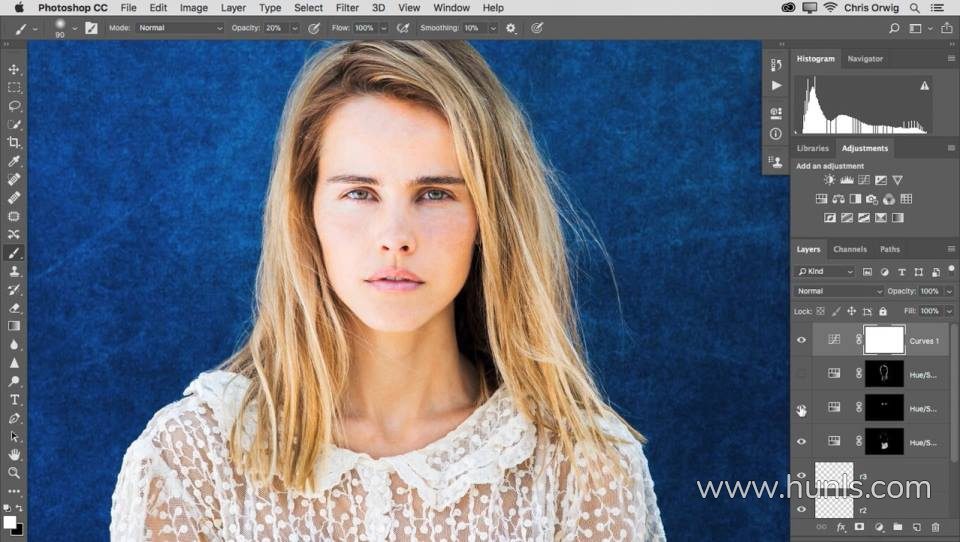Open the Select menu
Screen dimensions: 960x542
pyautogui.click(x=308, y=8)
